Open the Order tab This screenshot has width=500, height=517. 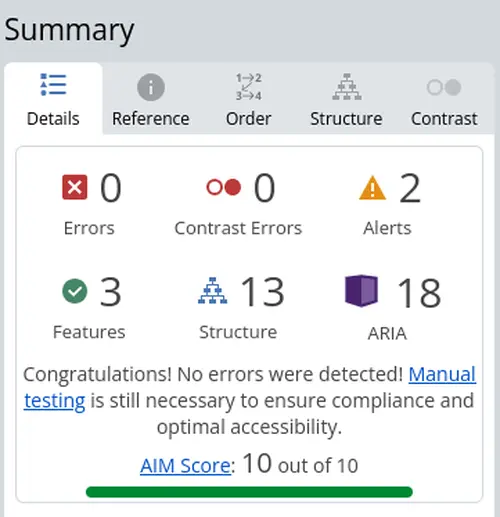(249, 99)
